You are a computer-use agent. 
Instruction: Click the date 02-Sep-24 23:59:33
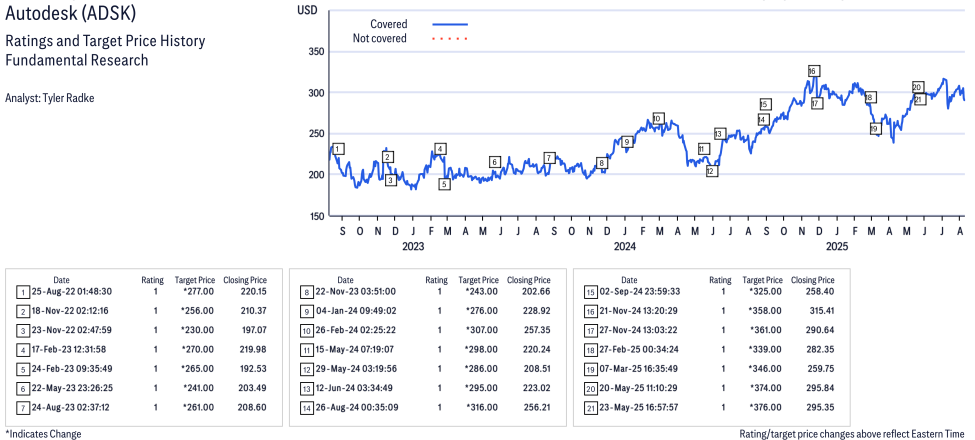pos(640,291)
